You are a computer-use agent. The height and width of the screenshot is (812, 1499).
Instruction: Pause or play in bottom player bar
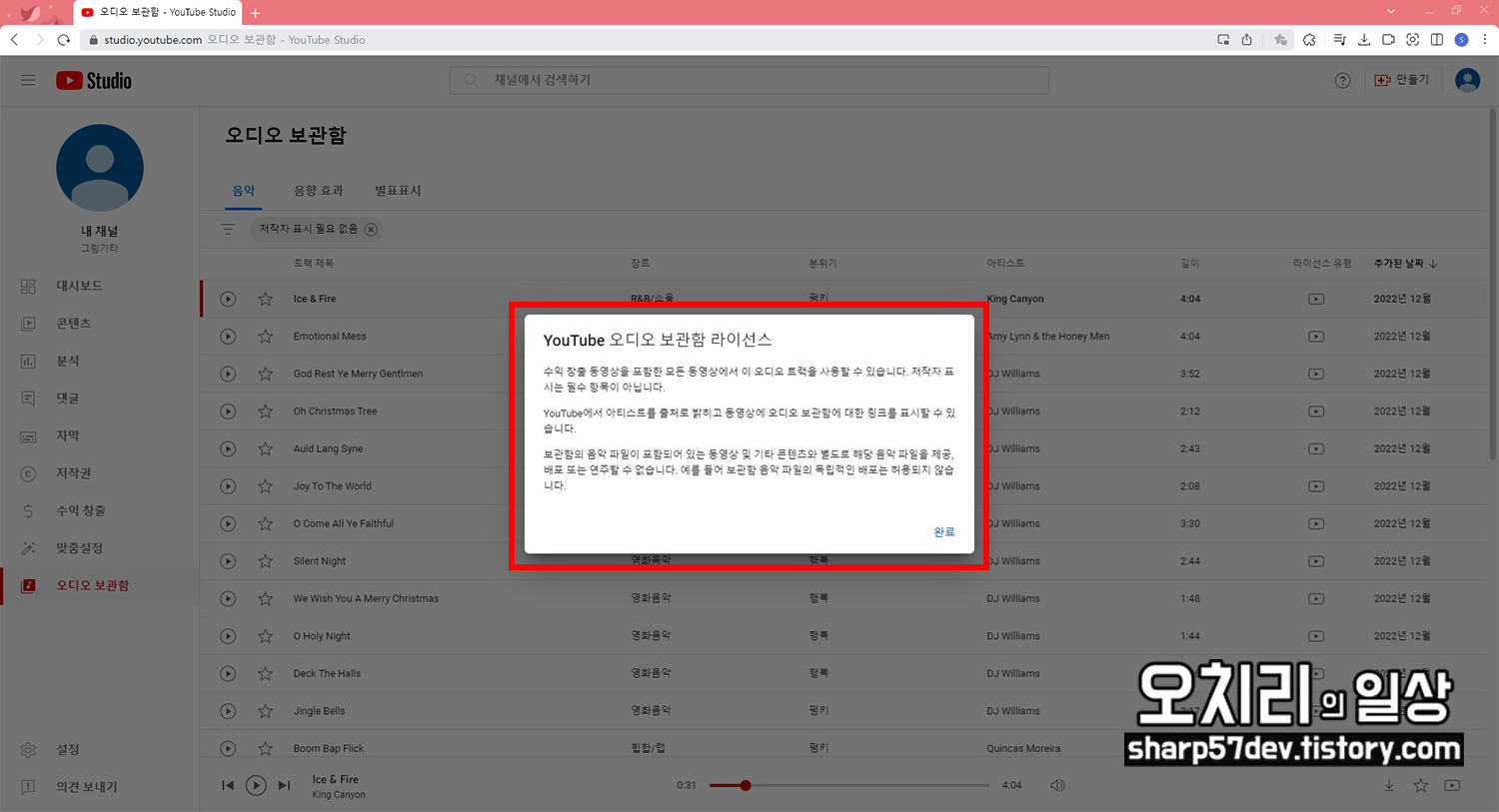click(256, 786)
